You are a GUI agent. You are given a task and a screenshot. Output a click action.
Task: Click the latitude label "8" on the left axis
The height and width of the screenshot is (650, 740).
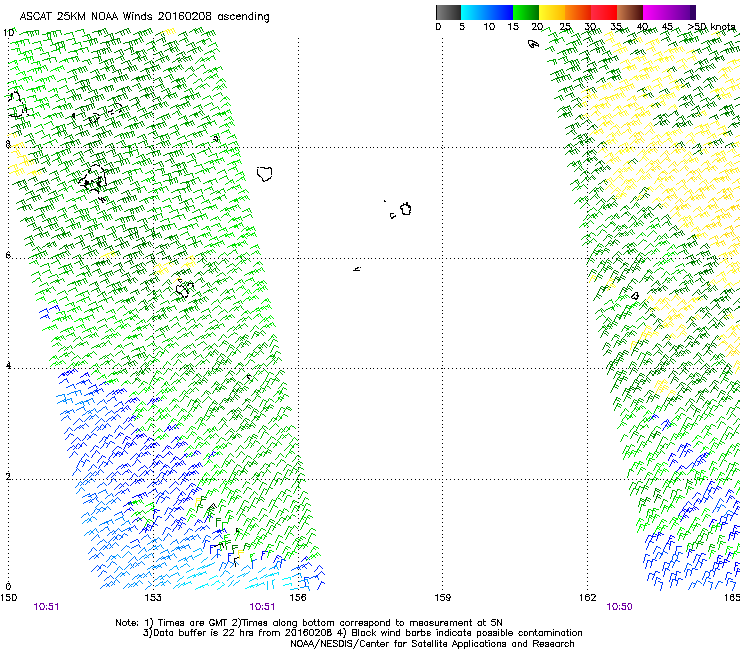pos(8,144)
